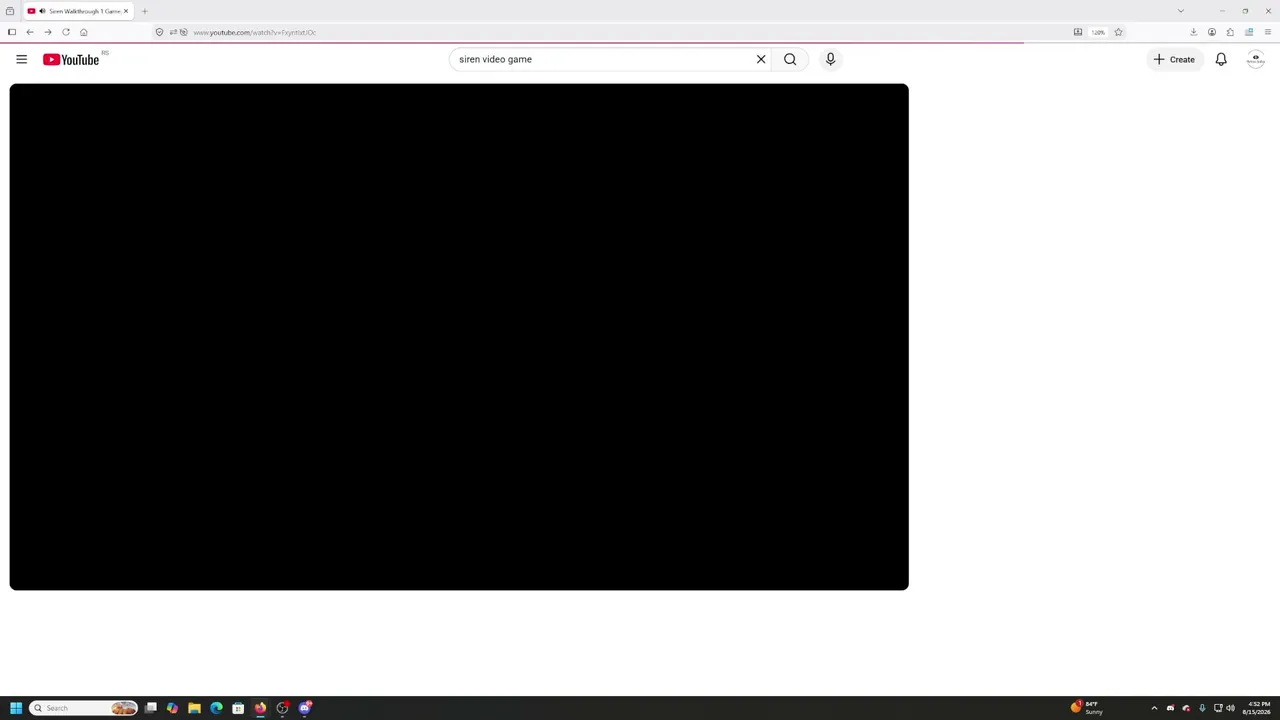Image resolution: width=1280 pixels, height=720 pixels.
Task: Open the browser home page
Action: (x=84, y=32)
